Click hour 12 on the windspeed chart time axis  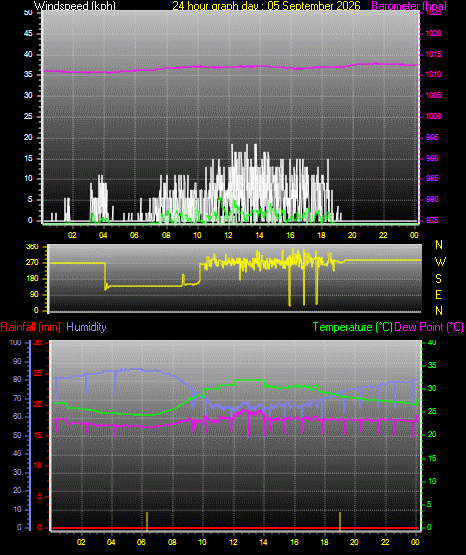(x=228, y=235)
